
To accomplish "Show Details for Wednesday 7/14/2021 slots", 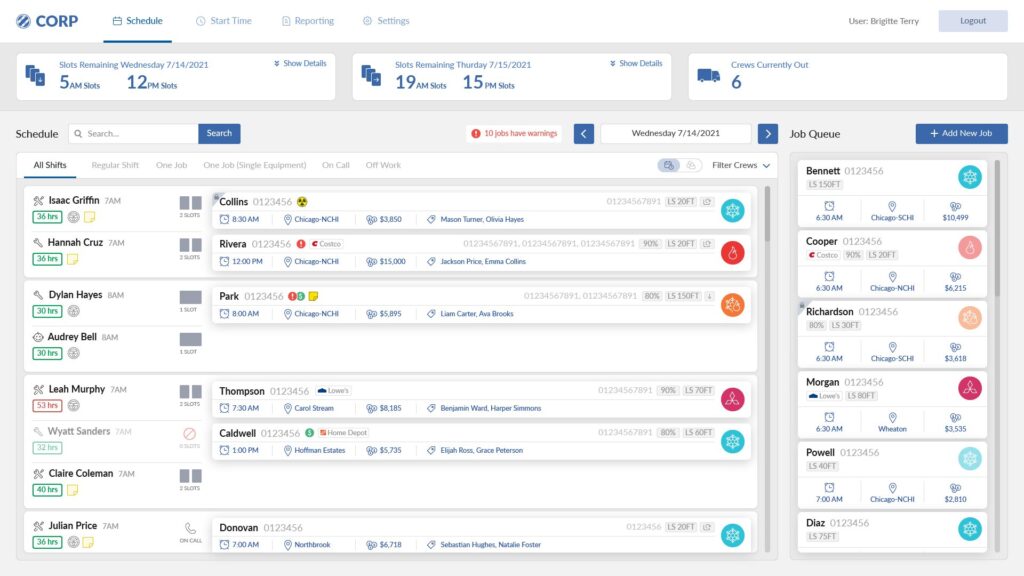I will tap(300, 64).
